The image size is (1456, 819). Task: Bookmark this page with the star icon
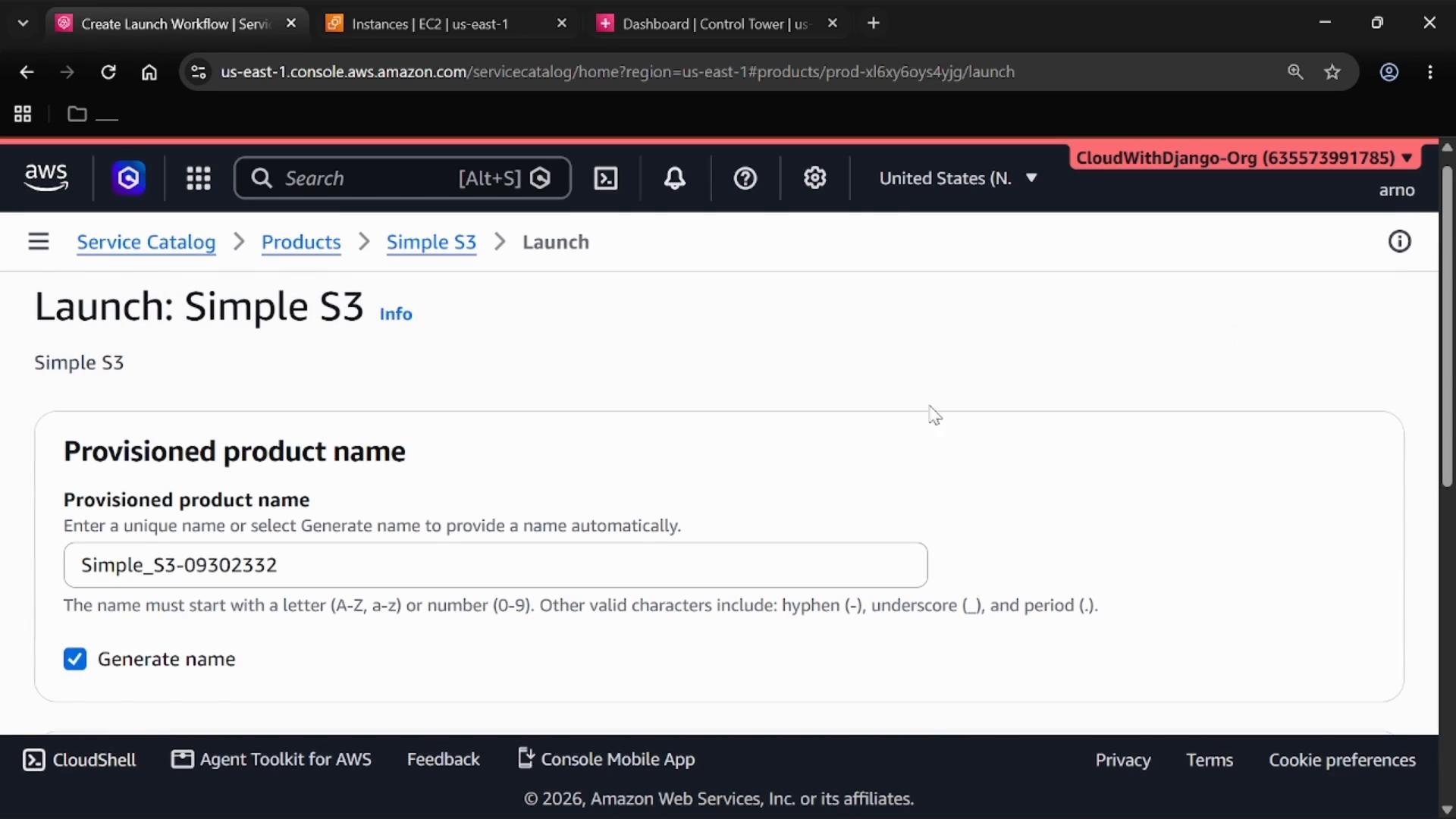click(x=1332, y=72)
